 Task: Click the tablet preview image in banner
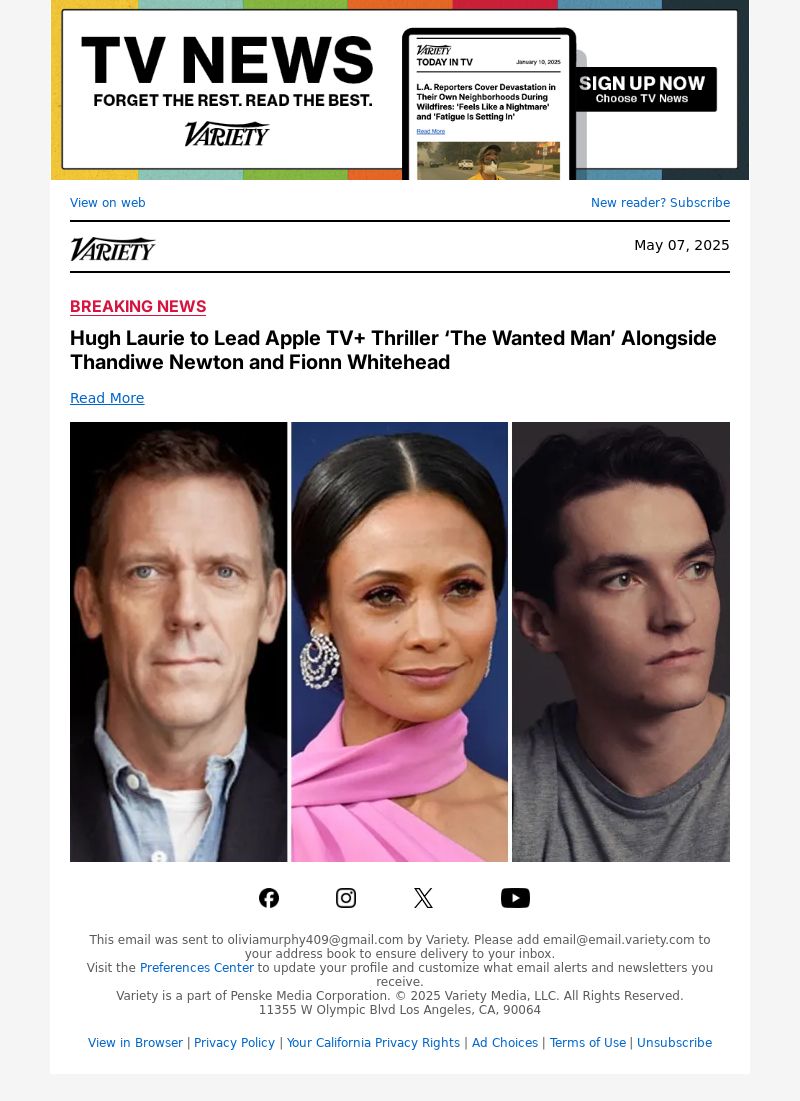point(489,105)
